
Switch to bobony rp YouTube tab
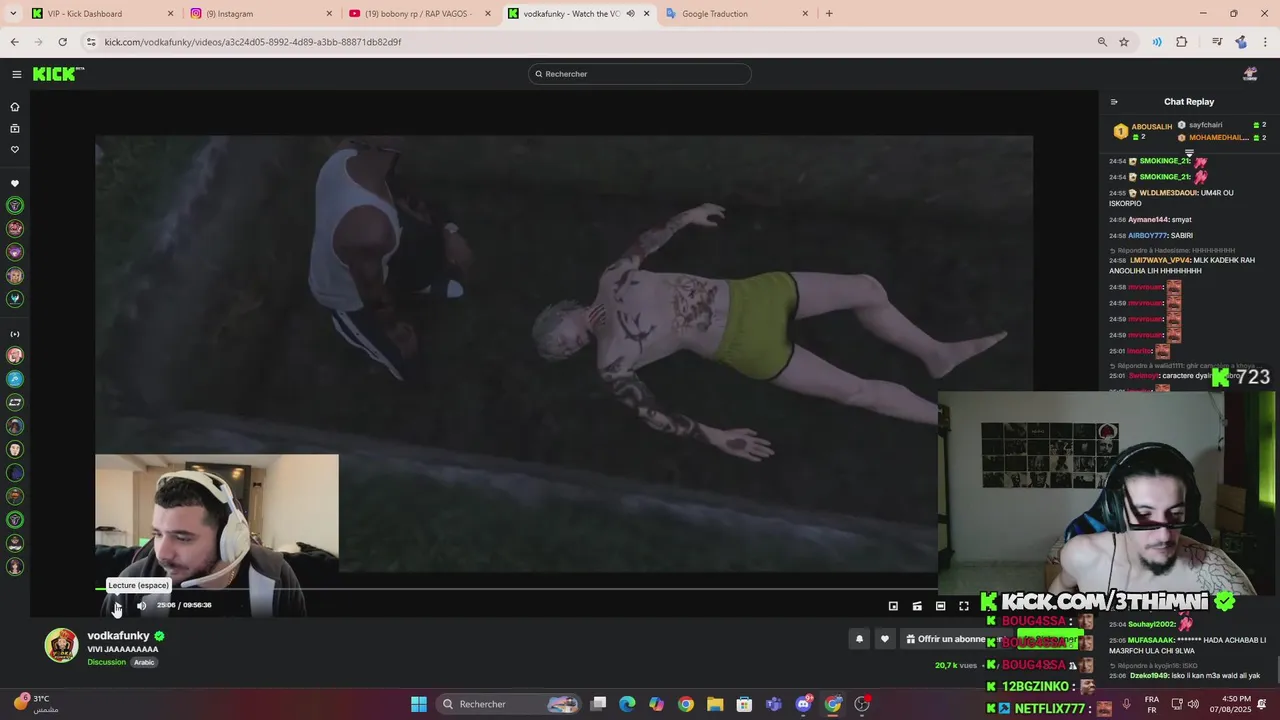[421, 14]
